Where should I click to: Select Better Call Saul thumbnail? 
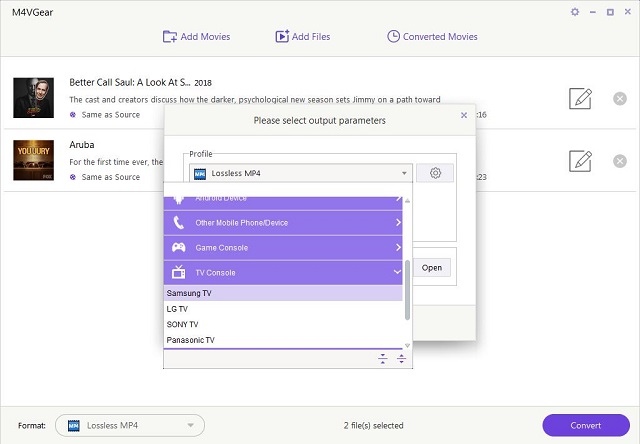[x=33, y=98]
